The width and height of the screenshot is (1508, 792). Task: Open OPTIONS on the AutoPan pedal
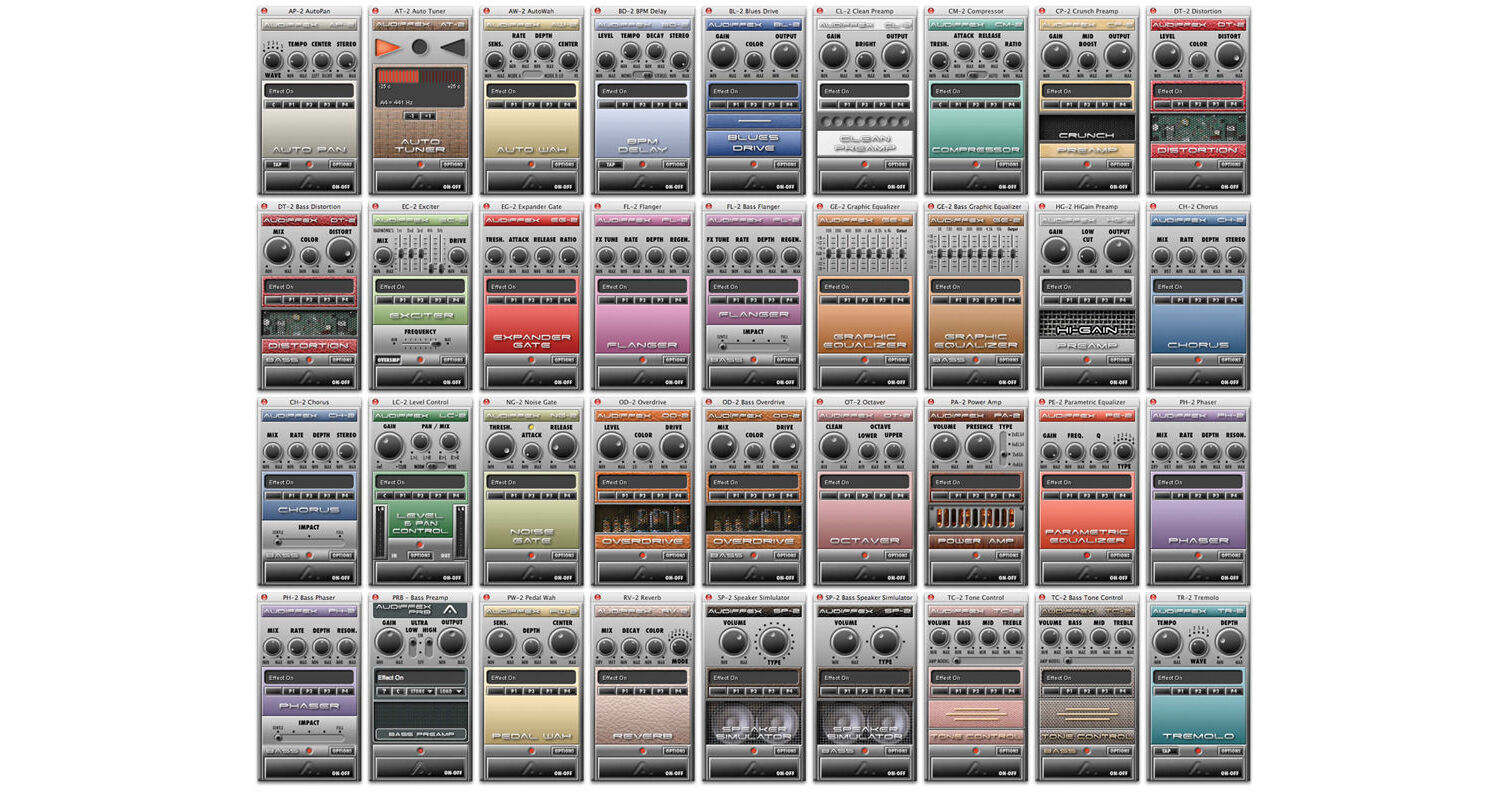(341, 164)
